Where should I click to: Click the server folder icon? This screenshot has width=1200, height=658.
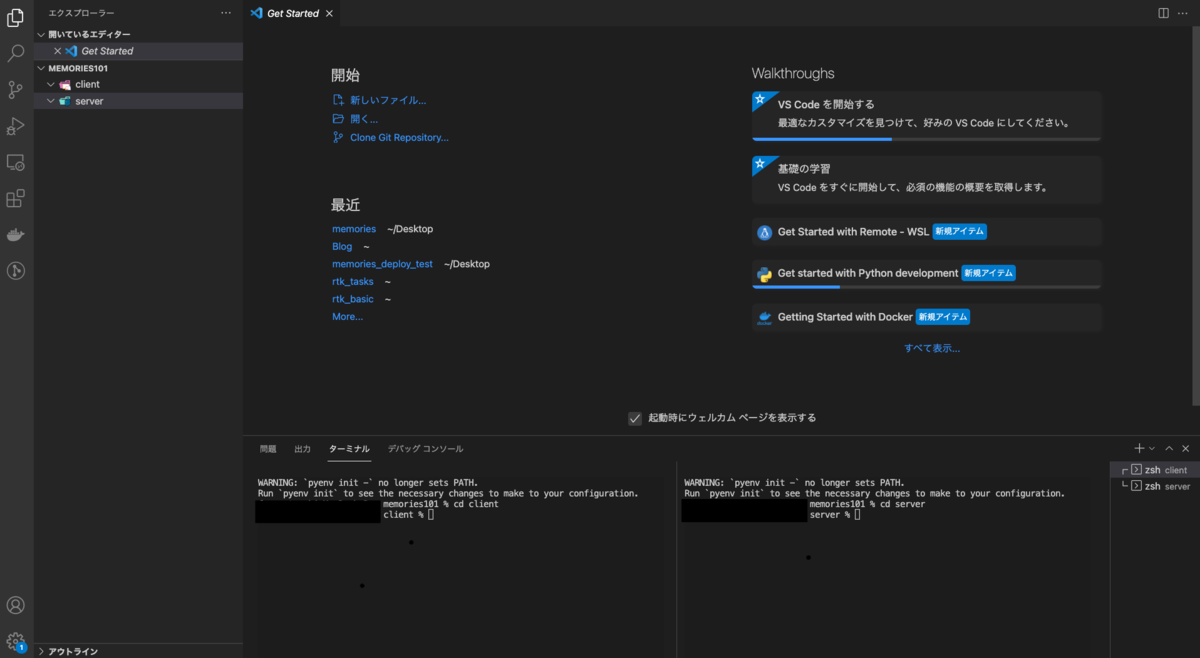66,101
